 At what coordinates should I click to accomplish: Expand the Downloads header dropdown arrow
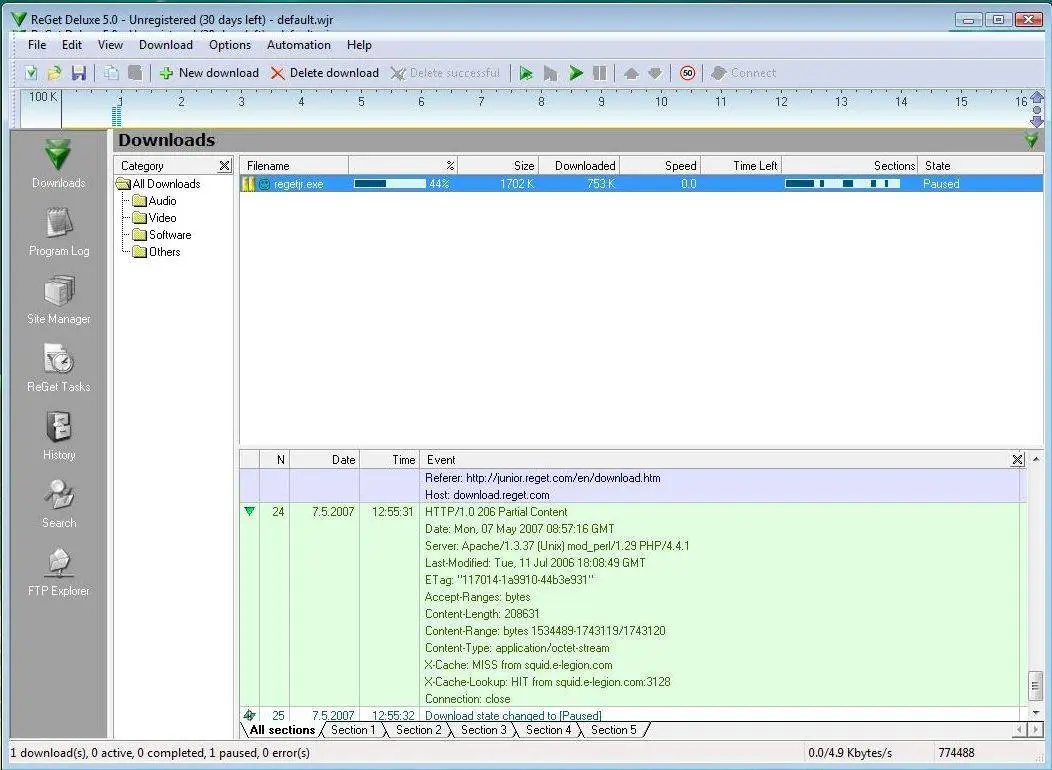click(1031, 141)
